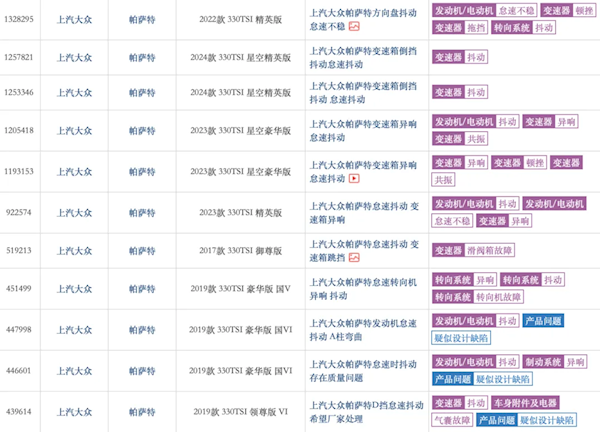This screenshot has width=600, height=432.
Task: Click trim text 2017款 330TSI 御尊版
Action: click(240, 251)
